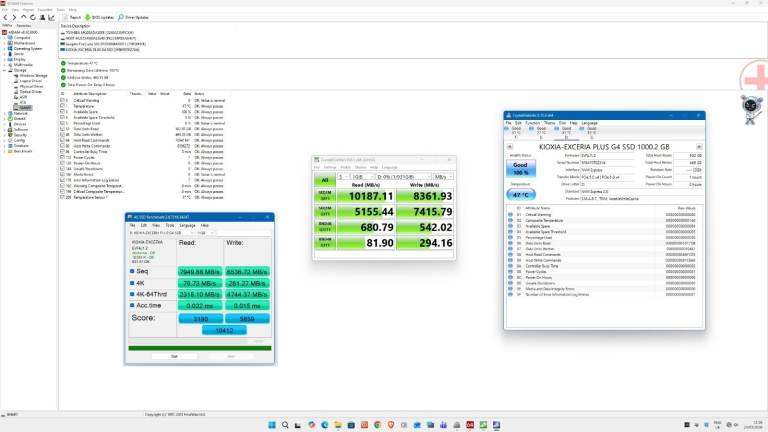
Task: Toggle the Acc.time checkbox in AS SSD
Action: tap(132, 307)
